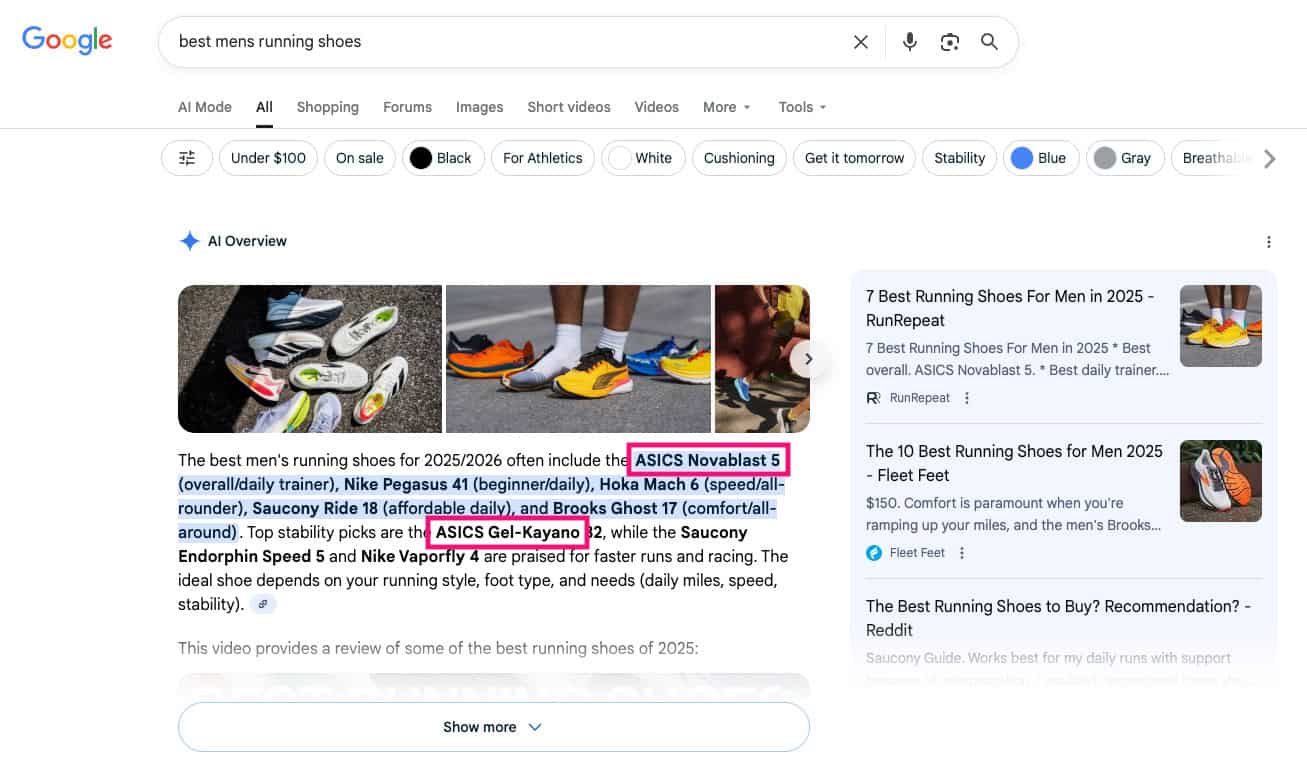Click the AI Overview sparkle icon
The width and height of the screenshot is (1307, 758).
point(189,240)
